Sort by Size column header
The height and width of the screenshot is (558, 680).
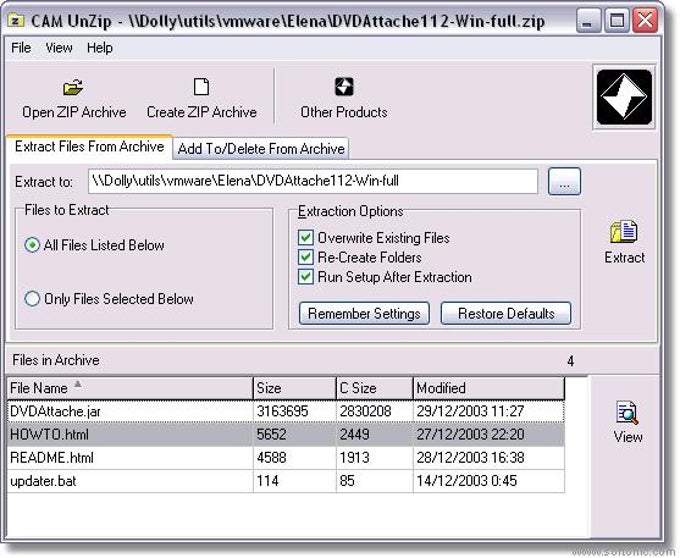(294, 388)
